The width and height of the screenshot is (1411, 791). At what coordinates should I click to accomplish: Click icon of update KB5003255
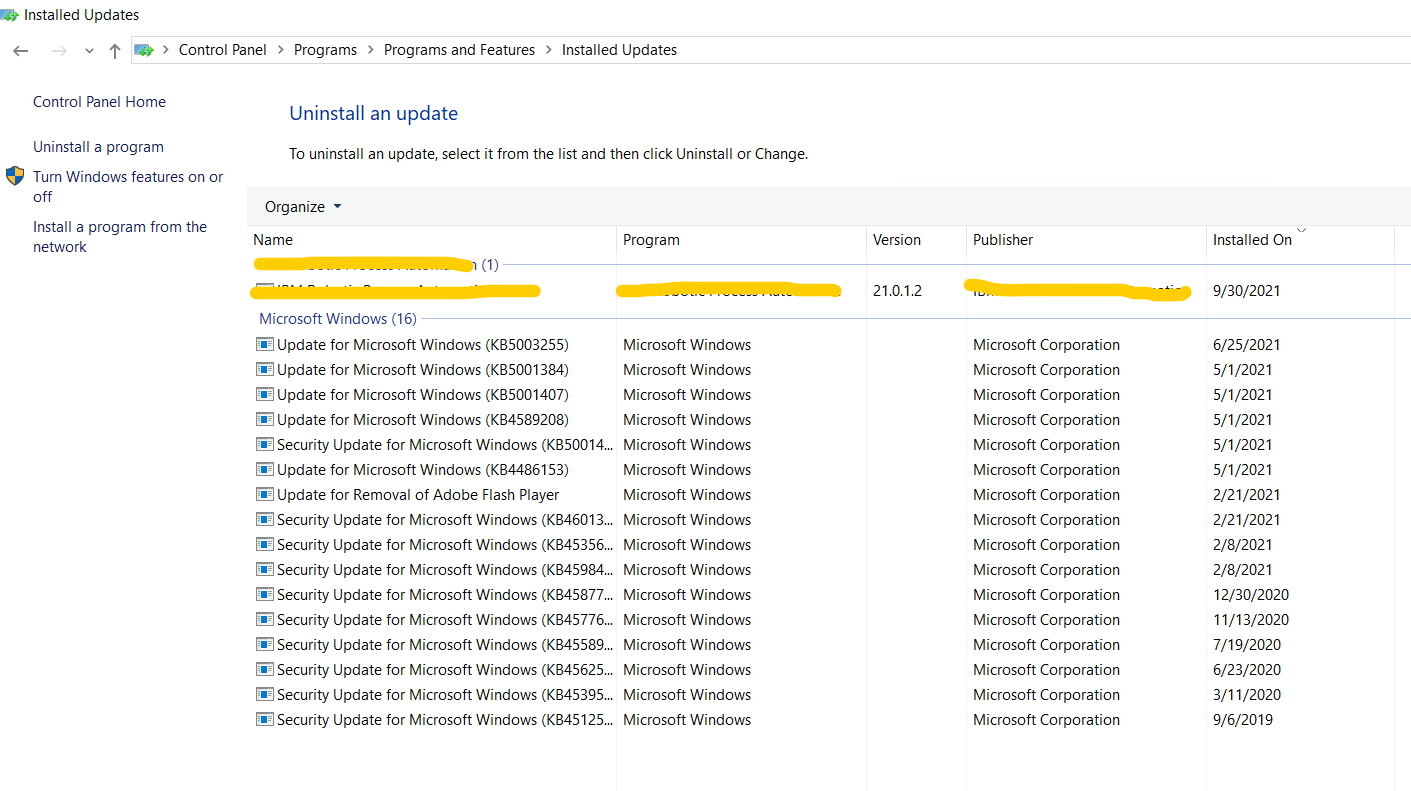(265, 345)
